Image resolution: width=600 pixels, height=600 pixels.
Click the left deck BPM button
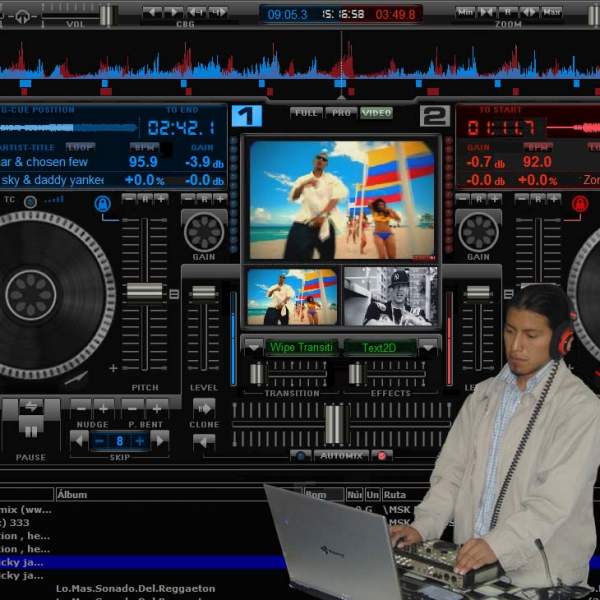[144, 147]
